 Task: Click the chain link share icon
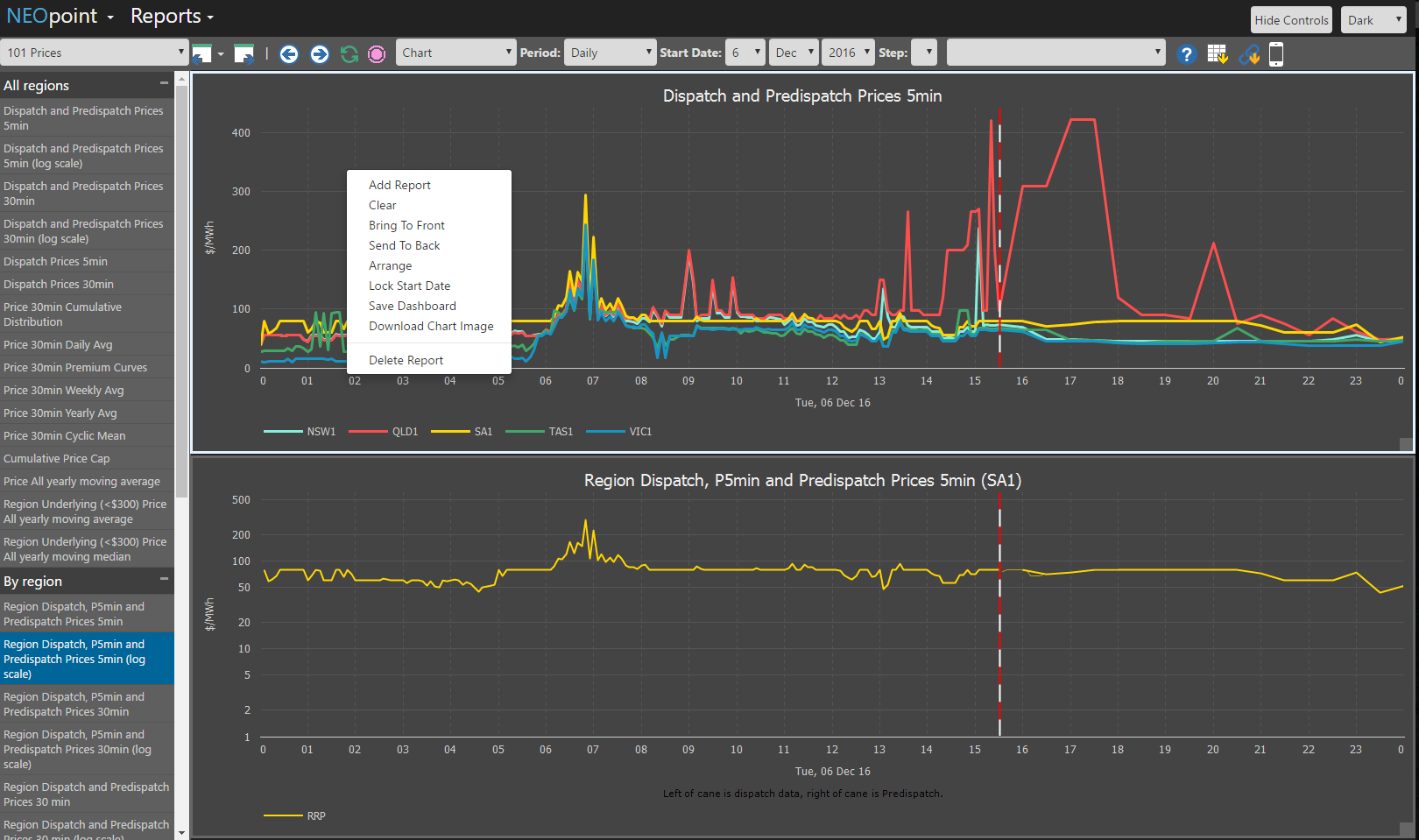tap(1249, 54)
